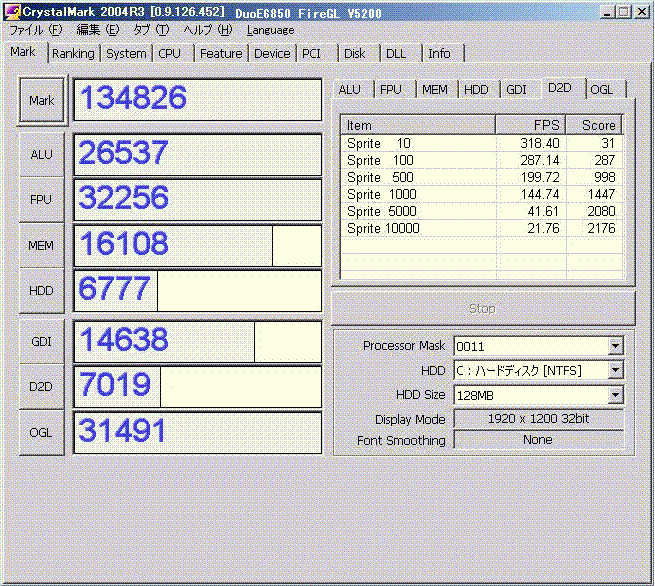Image resolution: width=655 pixels, height=586 pixels.
Task: Switch to the Feature tab
Action: (x=221, y=53)
